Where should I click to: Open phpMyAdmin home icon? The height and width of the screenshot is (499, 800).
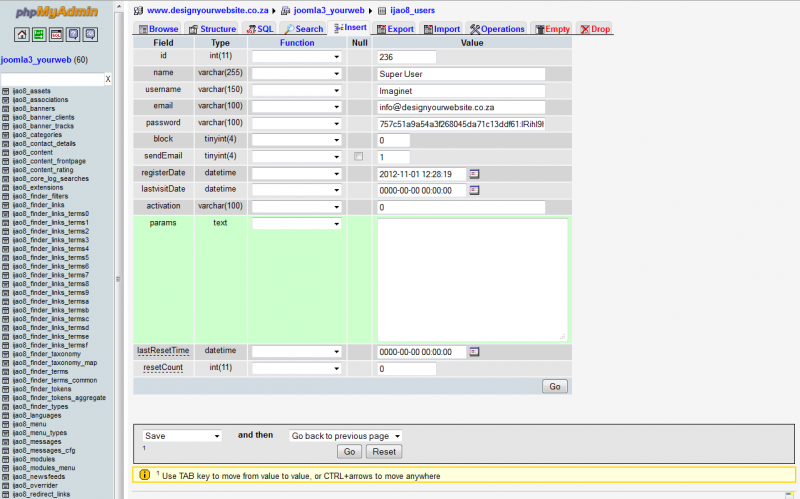21,35
